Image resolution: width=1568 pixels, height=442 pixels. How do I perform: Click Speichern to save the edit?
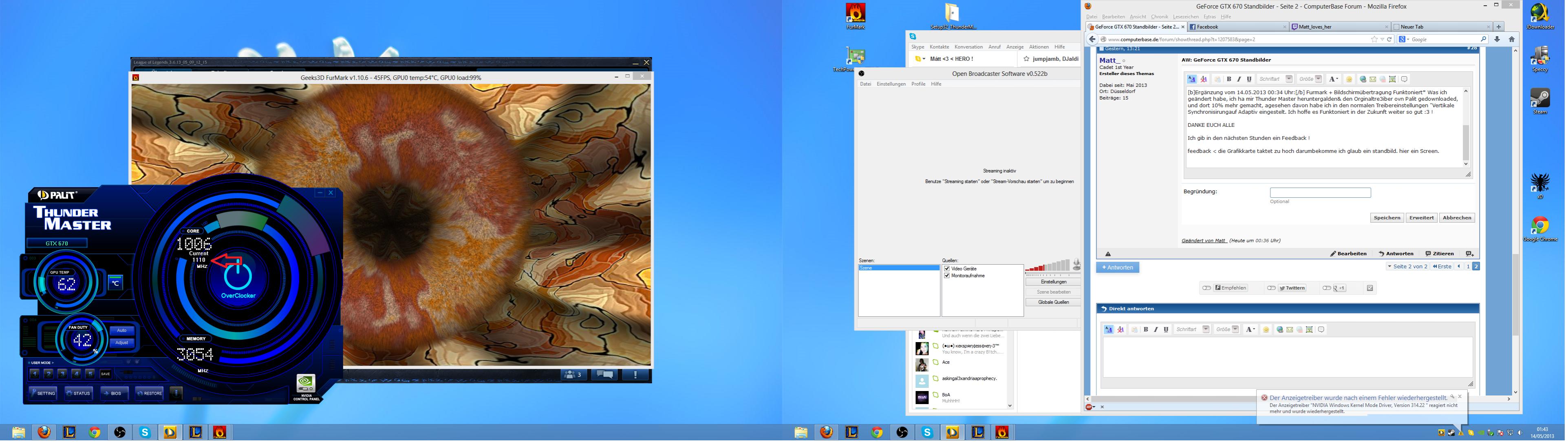pyautogui.click(x=1387, y=218)
